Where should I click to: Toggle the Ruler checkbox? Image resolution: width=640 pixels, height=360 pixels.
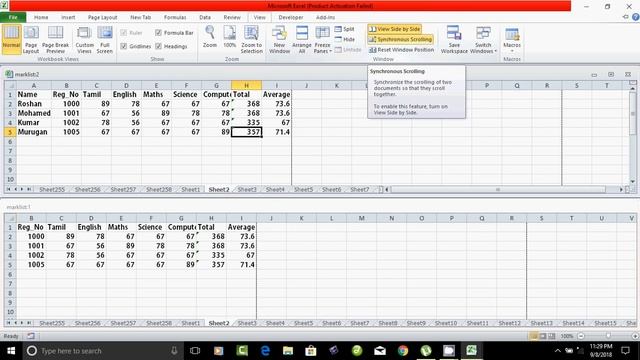[124, 33]
